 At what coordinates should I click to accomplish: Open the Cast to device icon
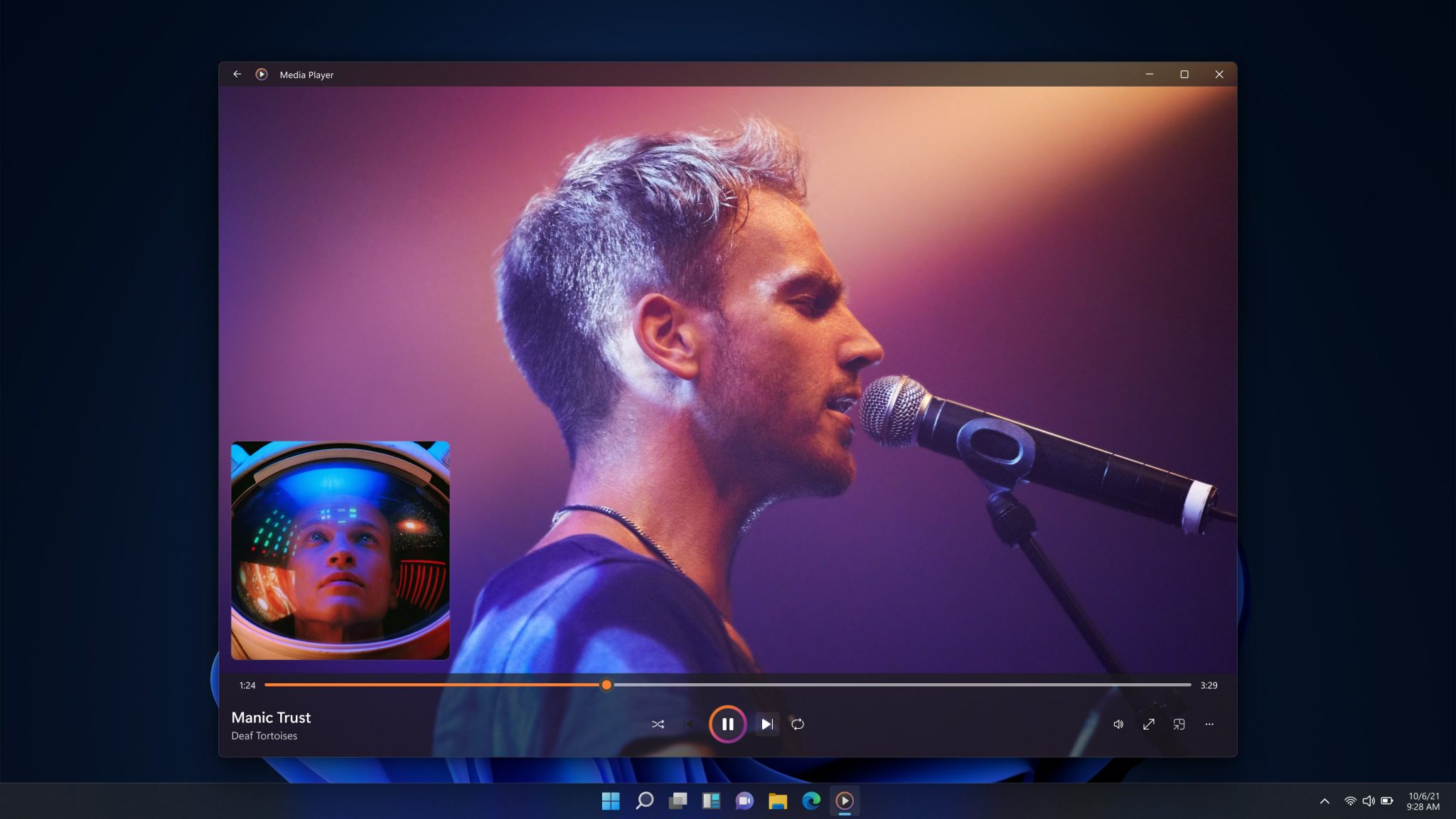pos(1180,724)
